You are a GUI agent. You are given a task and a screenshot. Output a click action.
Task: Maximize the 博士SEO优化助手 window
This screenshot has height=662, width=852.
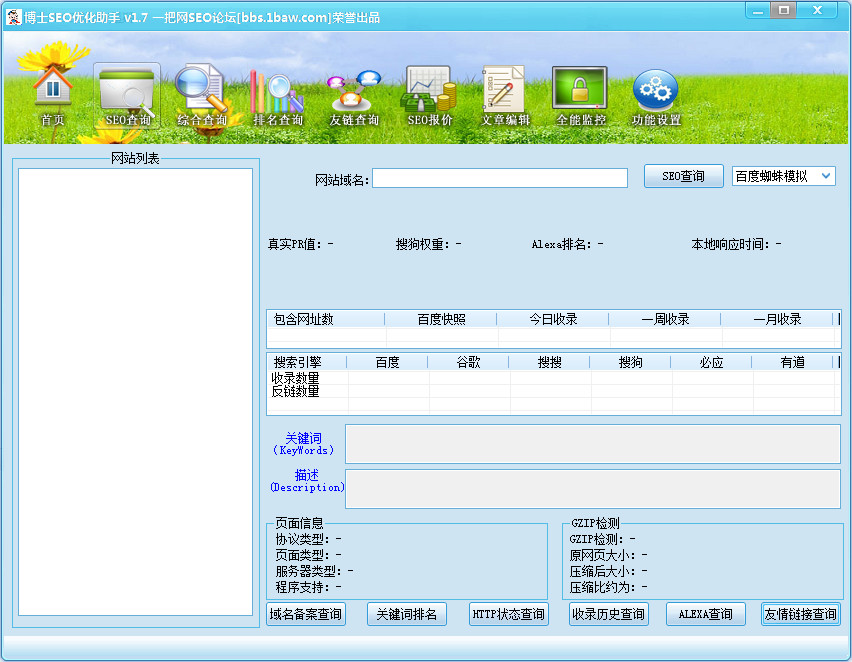pyautogui.click(x=784, y=10)
